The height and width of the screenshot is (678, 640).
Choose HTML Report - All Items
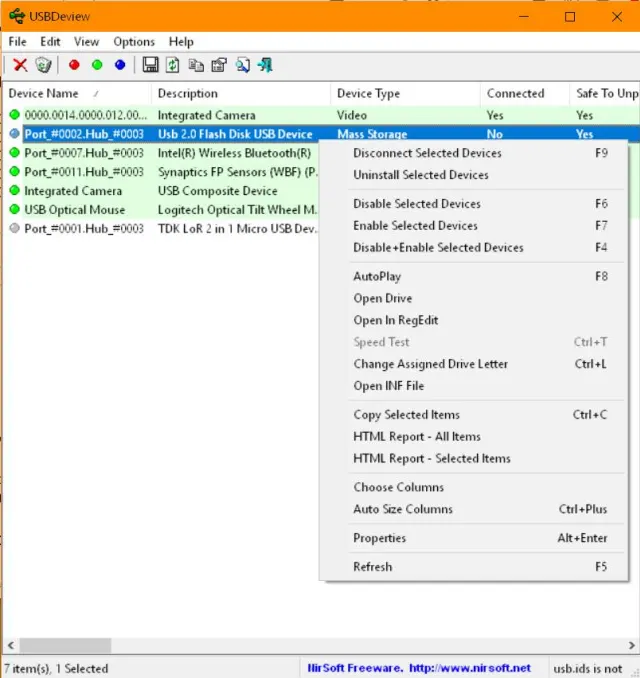(416, 436)
